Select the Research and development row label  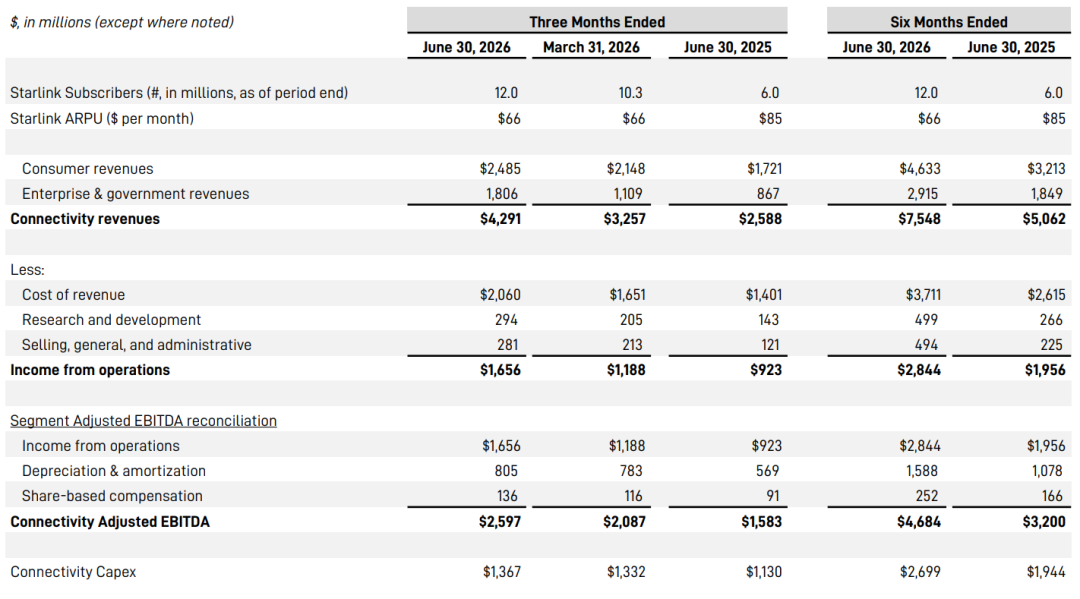point(112,320)
